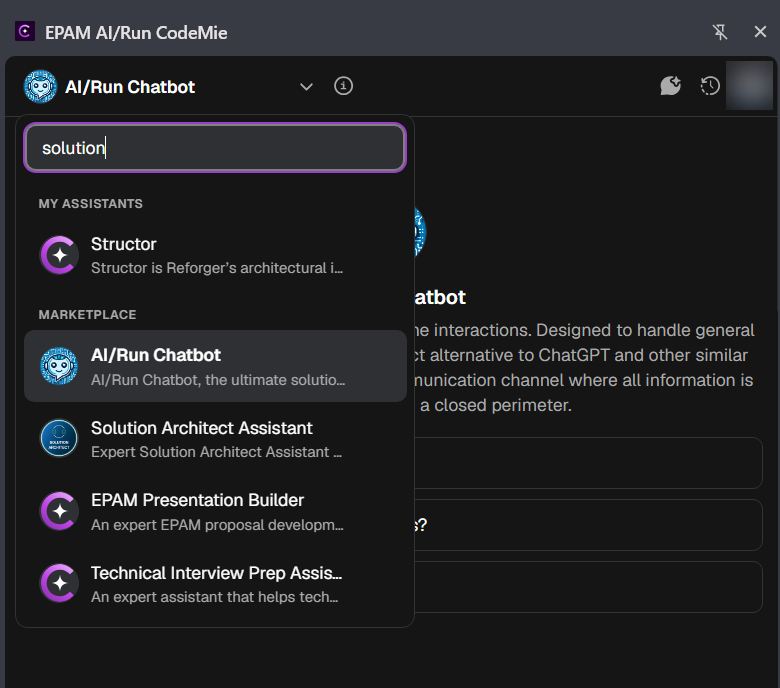Click the AI/Run Chatbot name in the header
Image resolution: width=780 pixels, height=688 pixels.
(130, 87)
